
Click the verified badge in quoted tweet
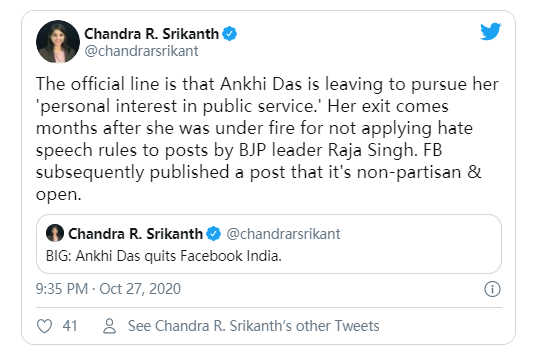[214, 233]
